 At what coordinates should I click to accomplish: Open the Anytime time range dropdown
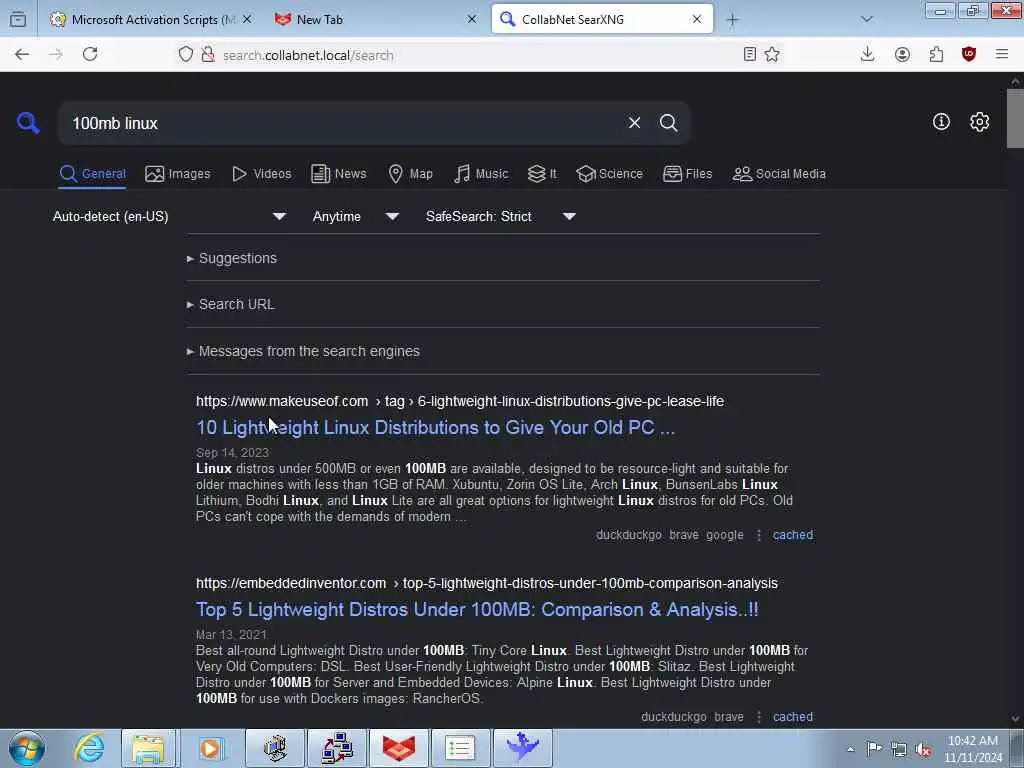click(x=356, y=216)
